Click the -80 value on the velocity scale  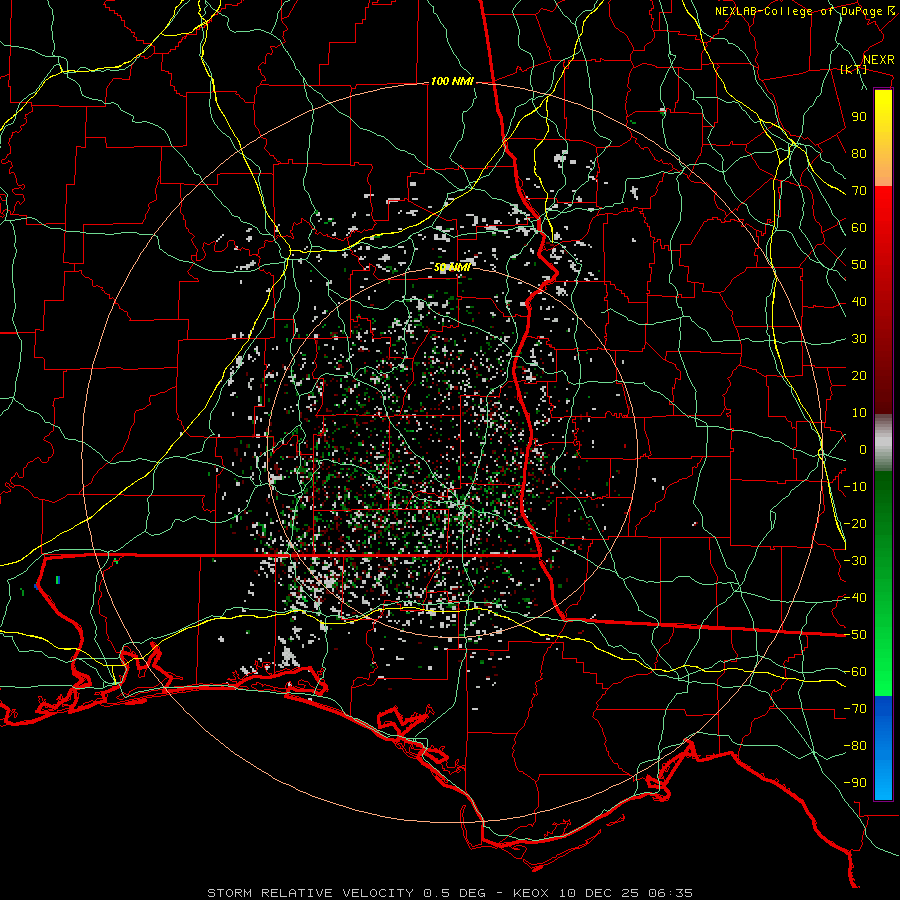tap(855, 746)
